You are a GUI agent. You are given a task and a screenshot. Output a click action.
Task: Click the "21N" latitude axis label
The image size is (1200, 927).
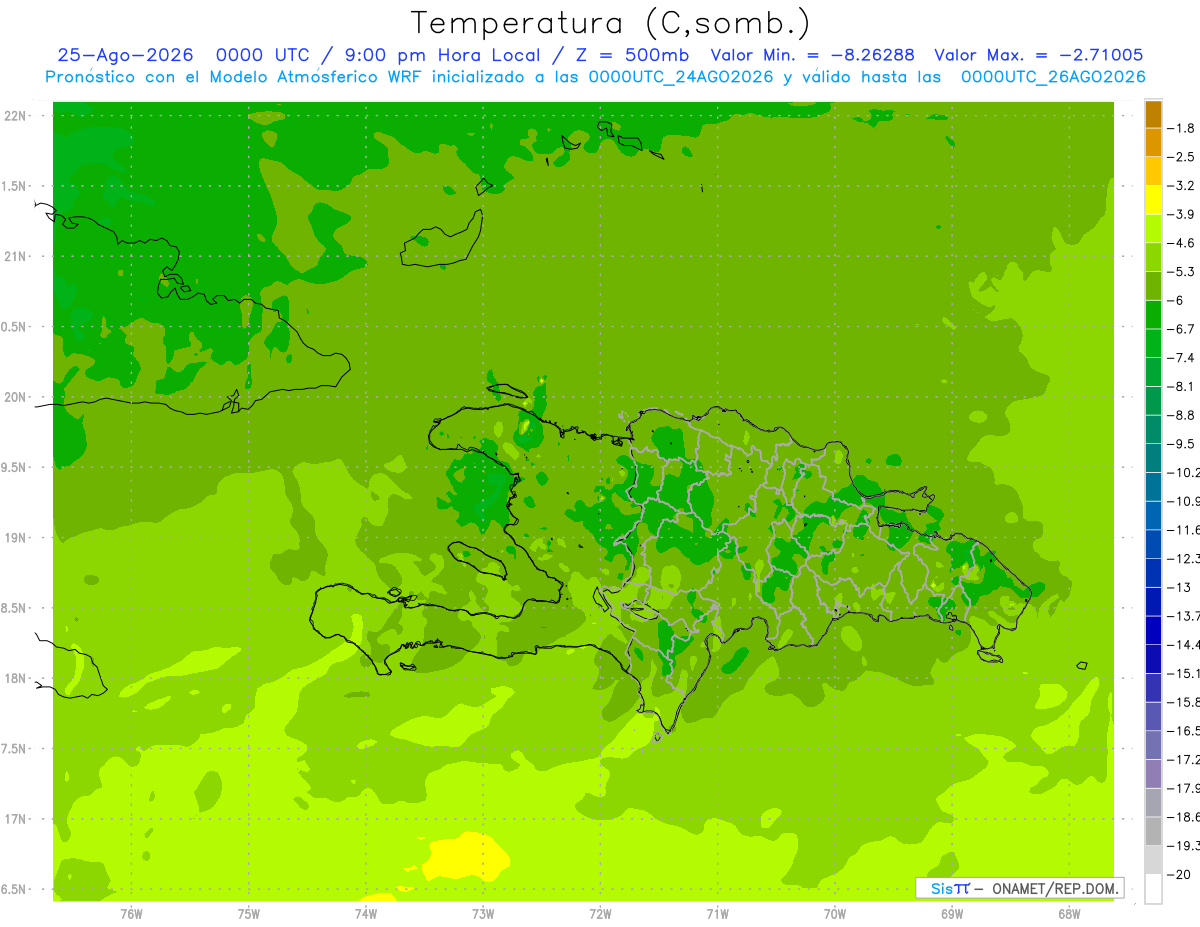coord(14,257)
